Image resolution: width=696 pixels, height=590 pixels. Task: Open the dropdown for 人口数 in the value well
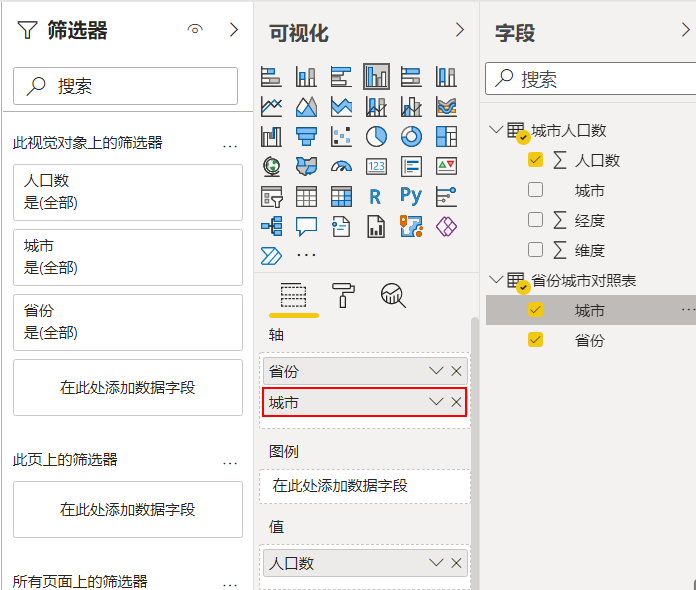(x=436, y=563)
